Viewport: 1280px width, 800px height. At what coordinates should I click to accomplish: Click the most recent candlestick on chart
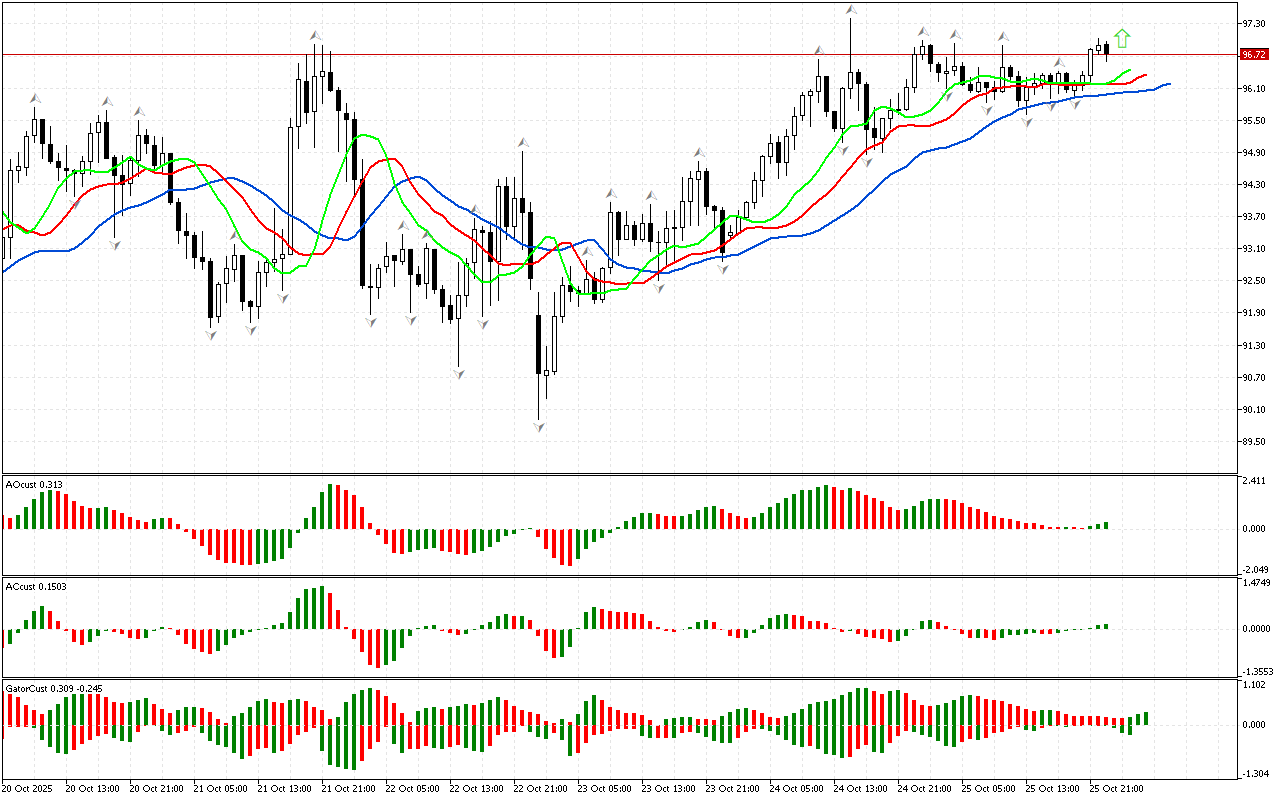click(x=1106, y=50)
